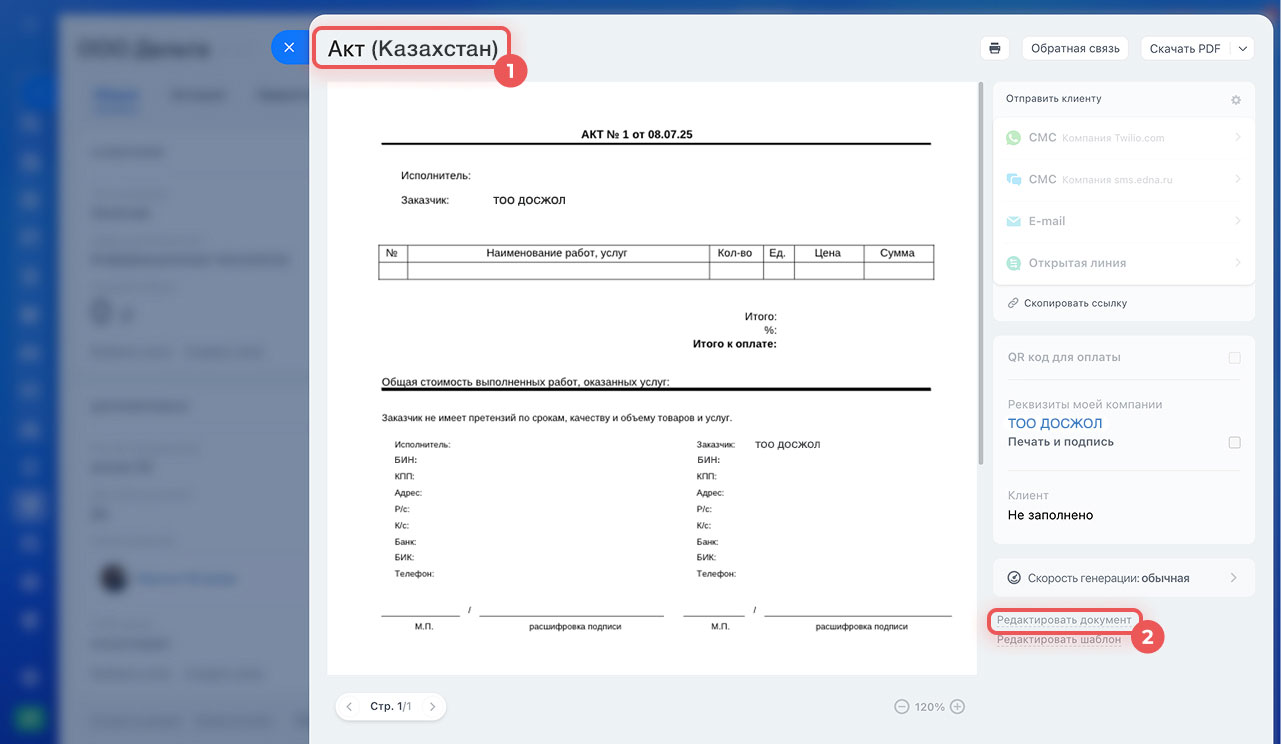This screenshot has width=1281, height=744.
Task: Go to the previous page arrow
Action: tap(349, 707)
